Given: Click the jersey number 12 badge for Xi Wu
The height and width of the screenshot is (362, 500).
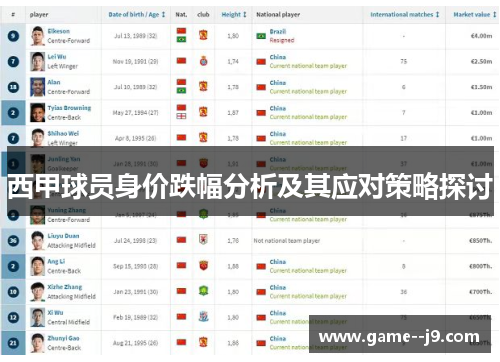Looking at the screenshot, I should (x=13, y=317).
